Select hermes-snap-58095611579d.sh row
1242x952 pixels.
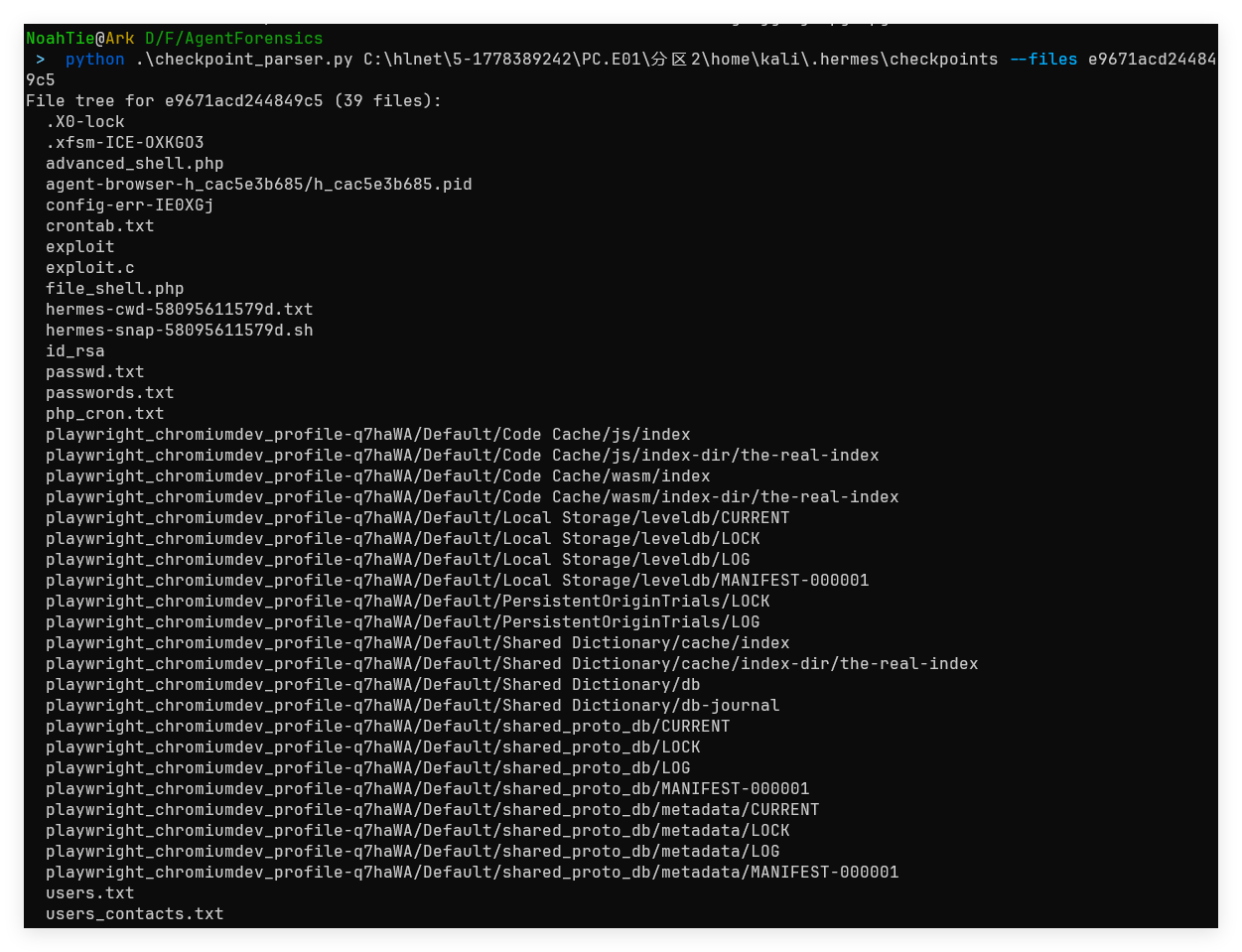[180, 331]
